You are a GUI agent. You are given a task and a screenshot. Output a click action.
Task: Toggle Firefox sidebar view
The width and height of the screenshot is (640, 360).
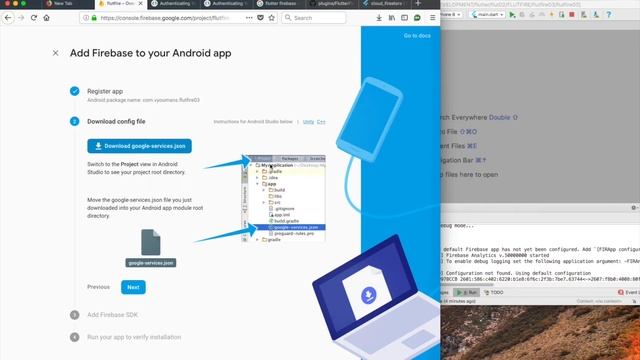[404, 18]
